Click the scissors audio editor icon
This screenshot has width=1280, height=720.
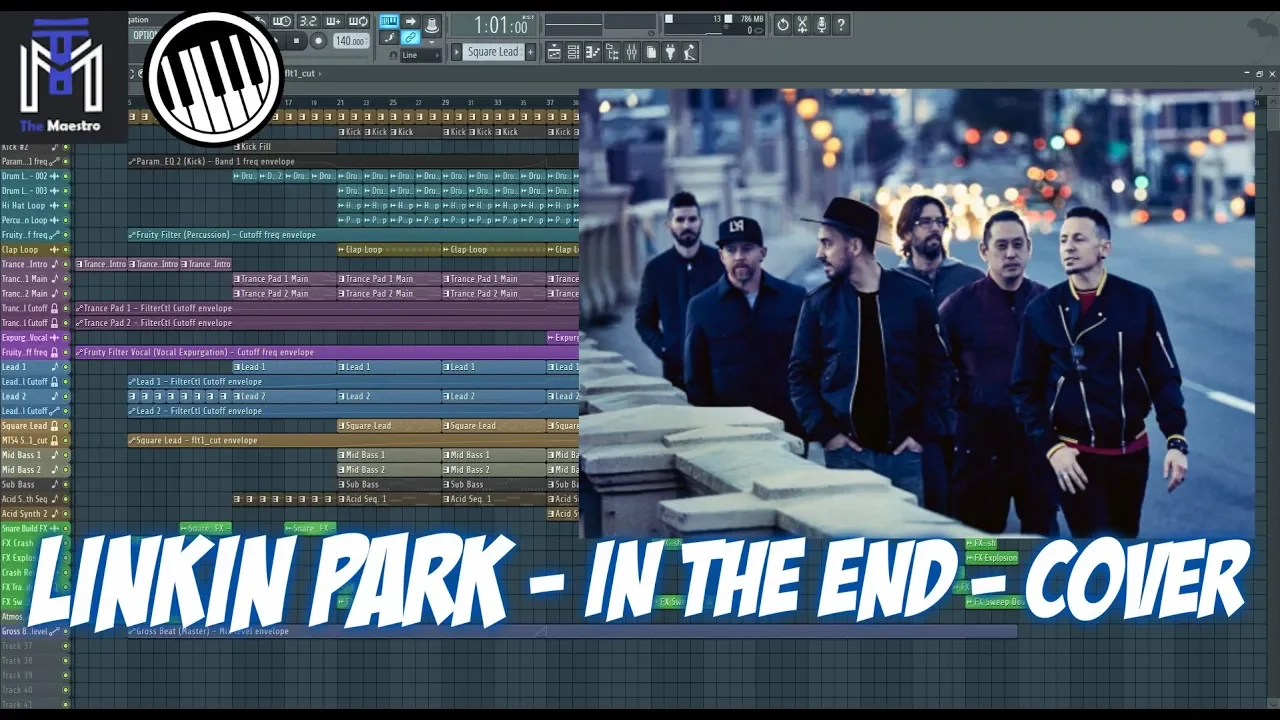tap(802, 25)
